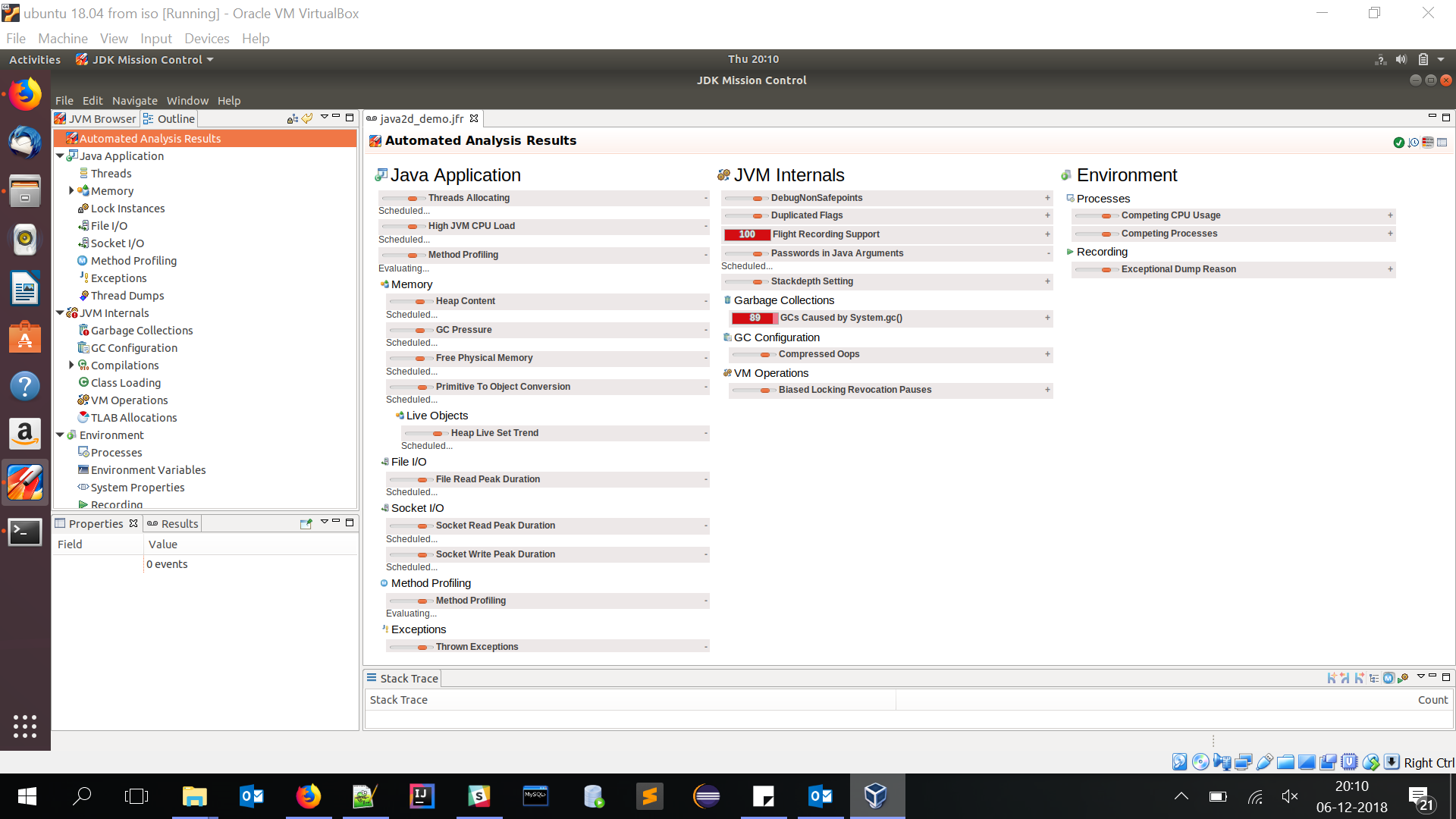Open the Navigate menu
The image size is (1456, 819).
point(134,100)
